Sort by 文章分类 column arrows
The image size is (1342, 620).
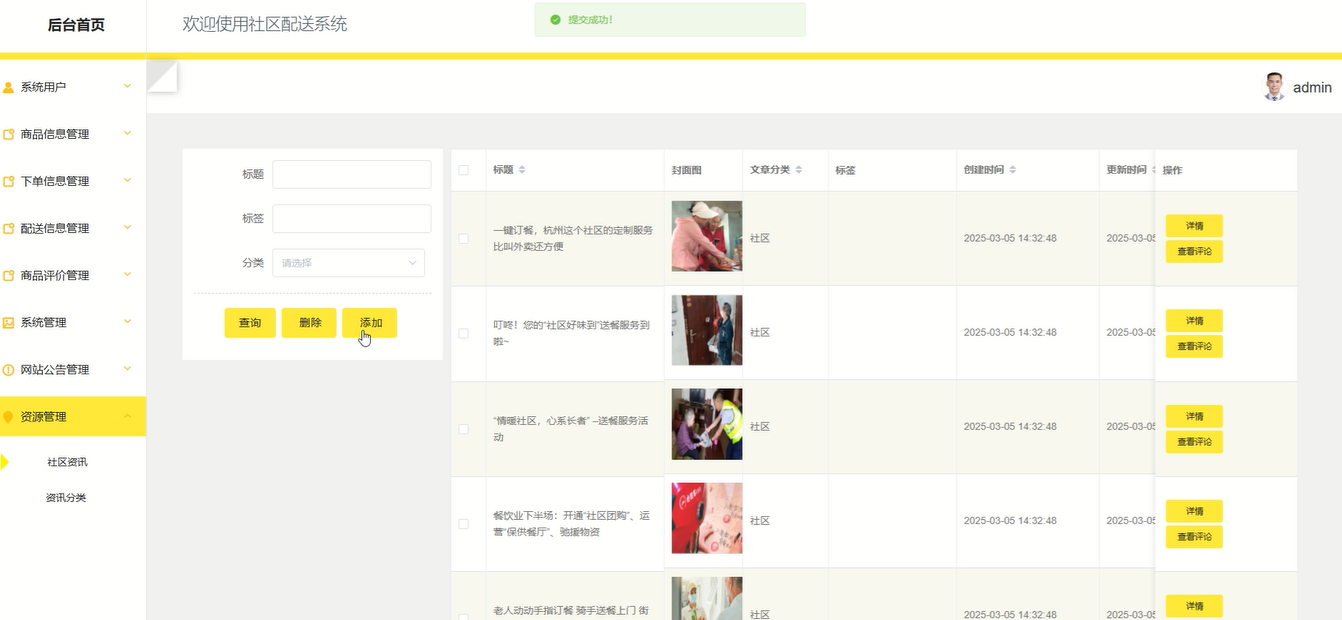[x=798, y=170]
